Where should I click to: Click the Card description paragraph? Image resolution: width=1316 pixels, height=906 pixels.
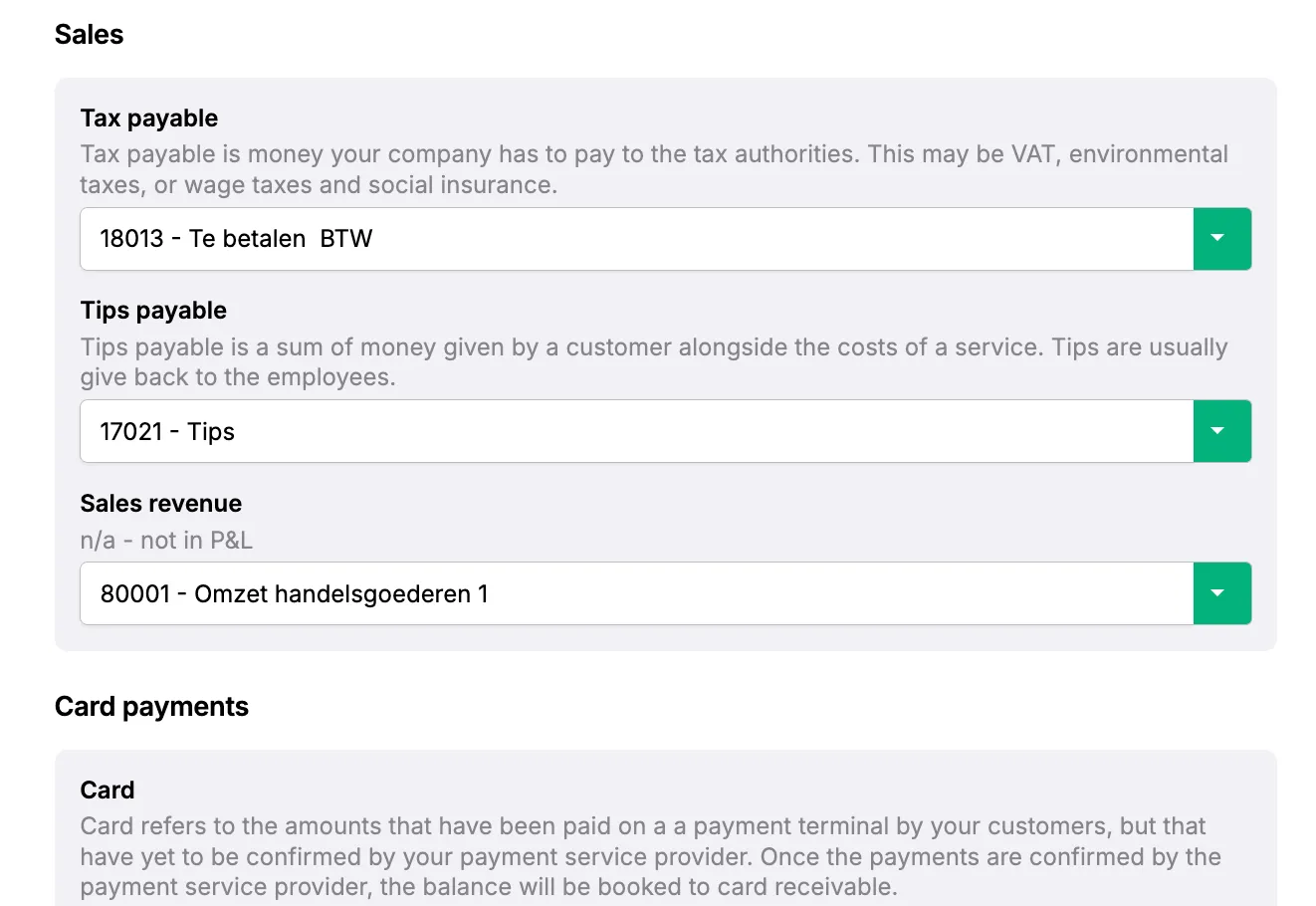tap(650, 856)
